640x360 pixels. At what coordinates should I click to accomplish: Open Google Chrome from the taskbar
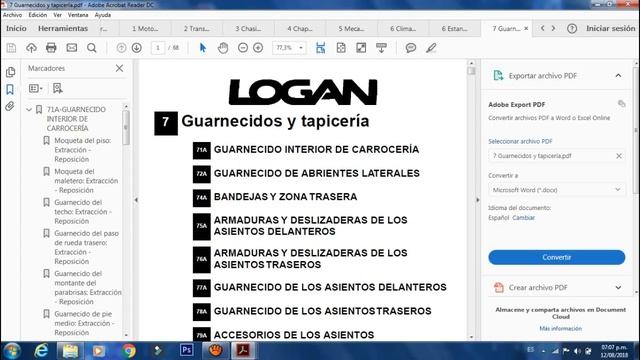pyautogui.click(x=128, y=351)
